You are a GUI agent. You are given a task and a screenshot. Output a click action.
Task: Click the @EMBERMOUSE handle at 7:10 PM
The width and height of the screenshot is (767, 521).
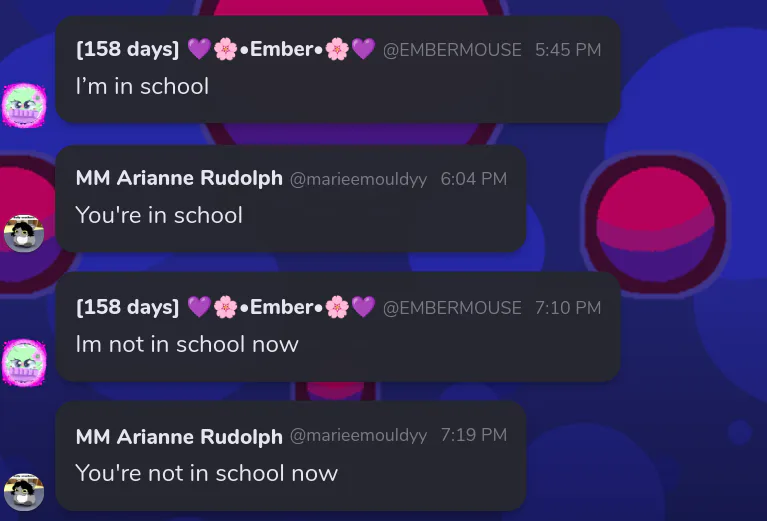click(452, 308)
